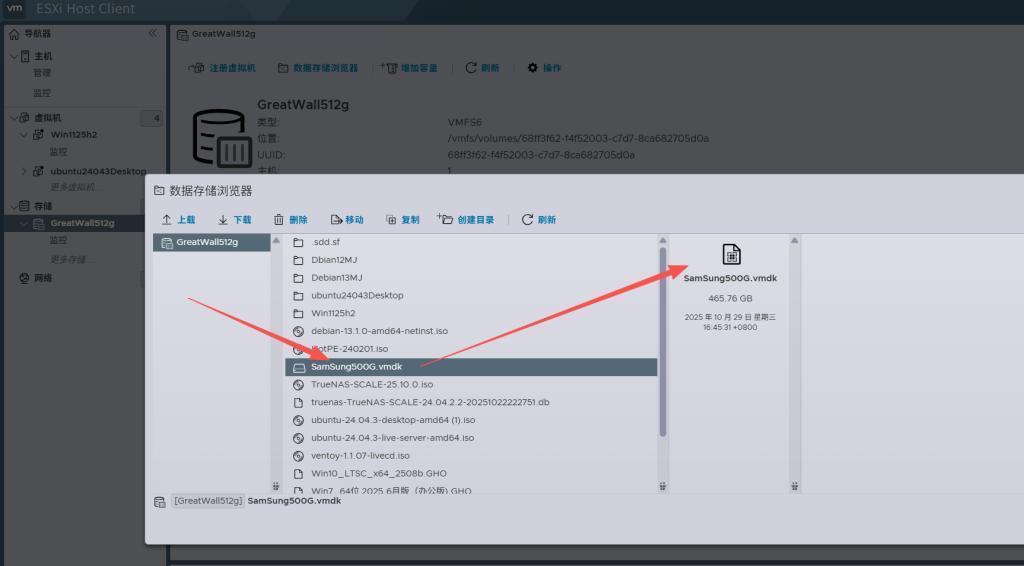This screenshot has width=1024, height=566.
Task: Click the 上载 upload icon button
Action: click(178, 220)
